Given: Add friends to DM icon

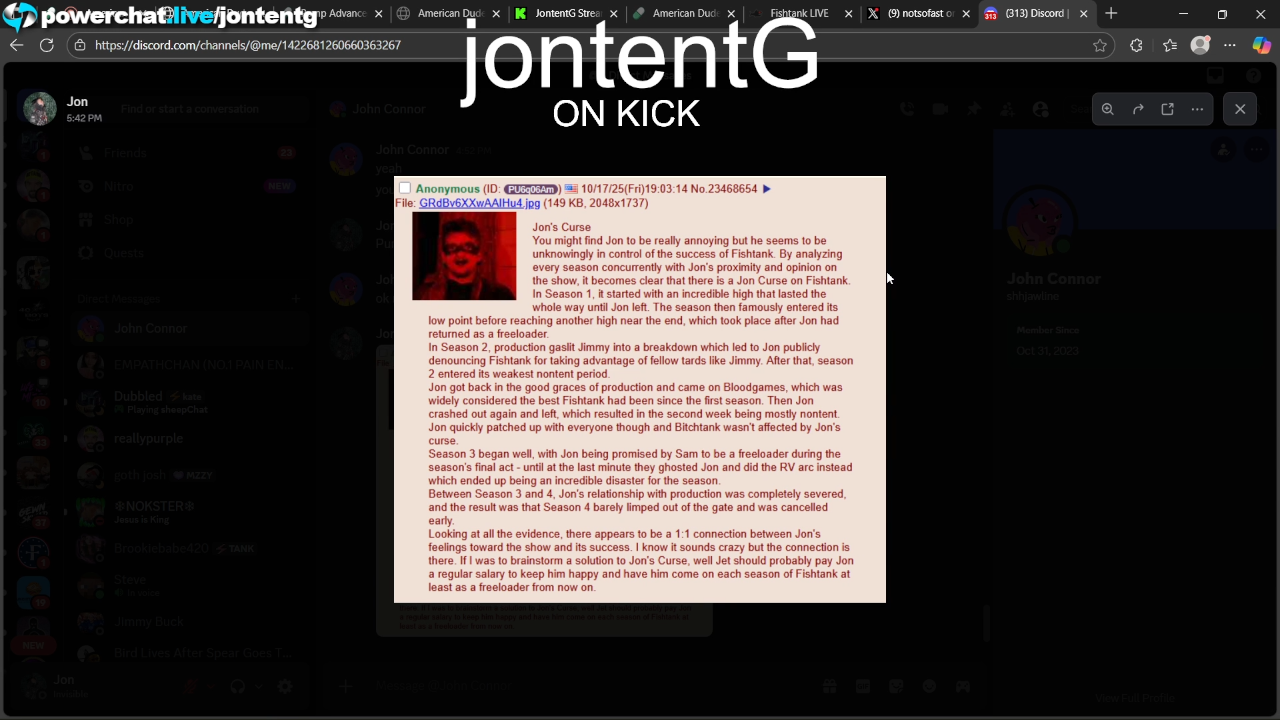Looking at the screenshot, I should point(1007,109).
